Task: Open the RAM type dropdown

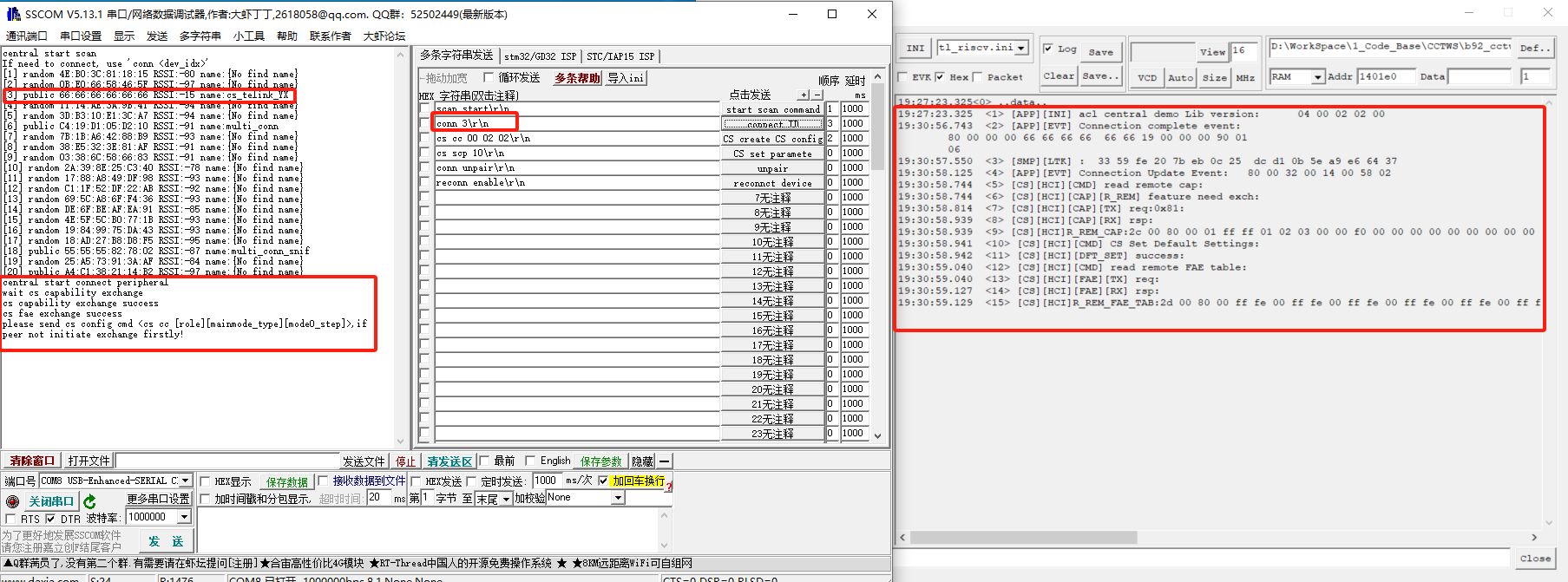Action: [x=1318, y=77]
